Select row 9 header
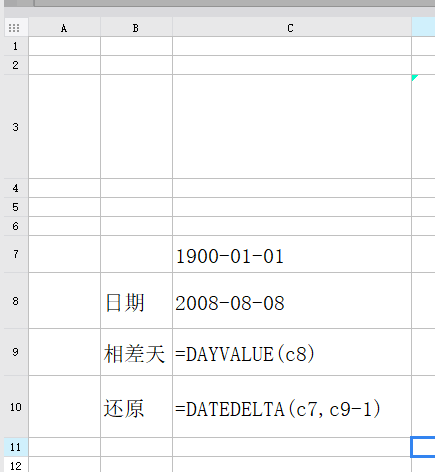Image resolution: width=435 pixels, height=472 pixels. coord(16,352)
